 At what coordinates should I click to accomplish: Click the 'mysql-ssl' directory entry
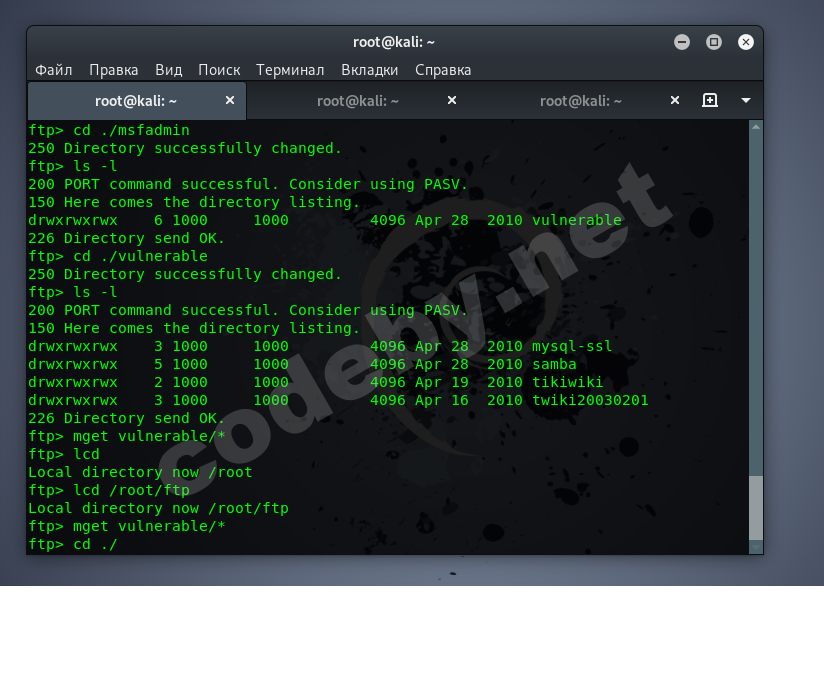point(572,346)
